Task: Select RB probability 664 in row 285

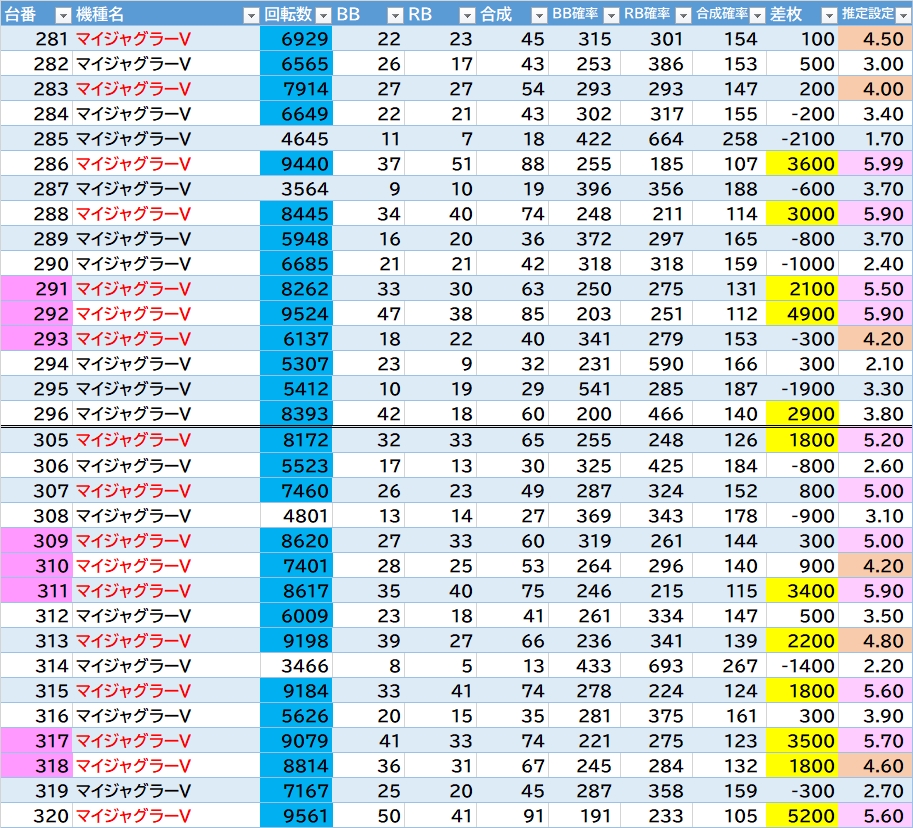Action: [x=657, y=139]
